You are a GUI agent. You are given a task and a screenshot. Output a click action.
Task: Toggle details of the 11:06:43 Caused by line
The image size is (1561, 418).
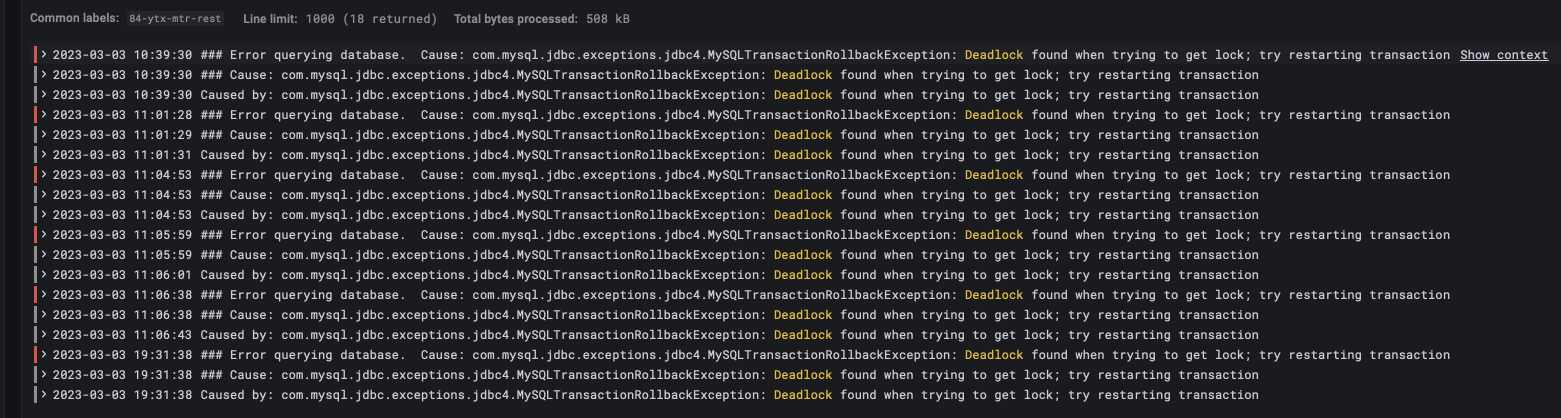coord(44,335)
